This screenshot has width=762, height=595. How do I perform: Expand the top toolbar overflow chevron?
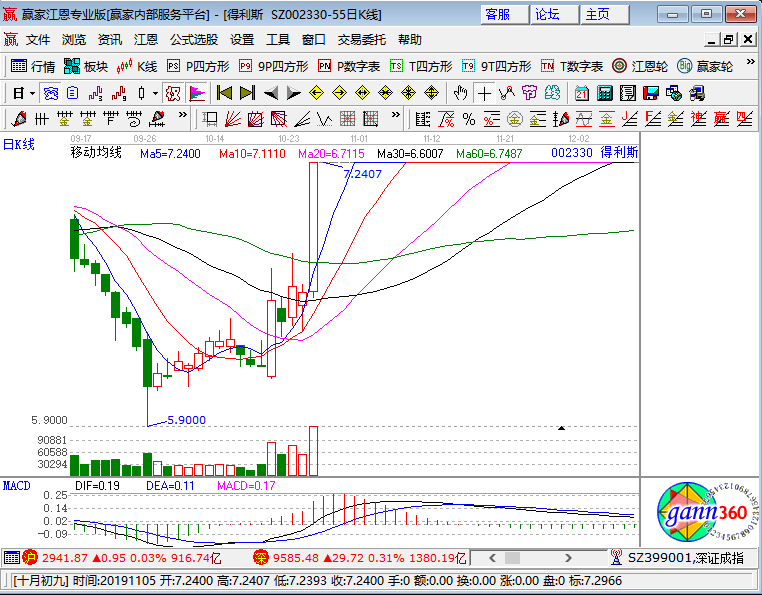(750, 62)
